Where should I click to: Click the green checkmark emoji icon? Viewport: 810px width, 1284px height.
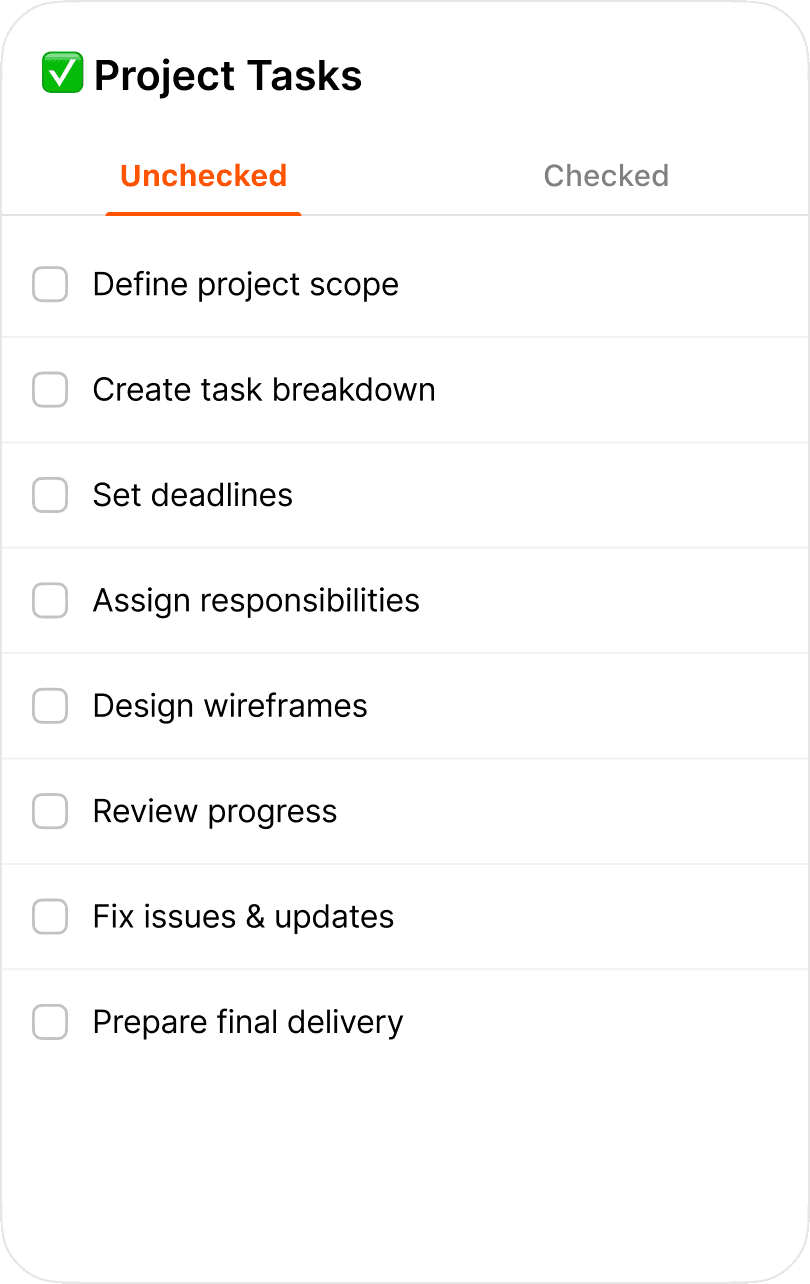click(62, 75)
